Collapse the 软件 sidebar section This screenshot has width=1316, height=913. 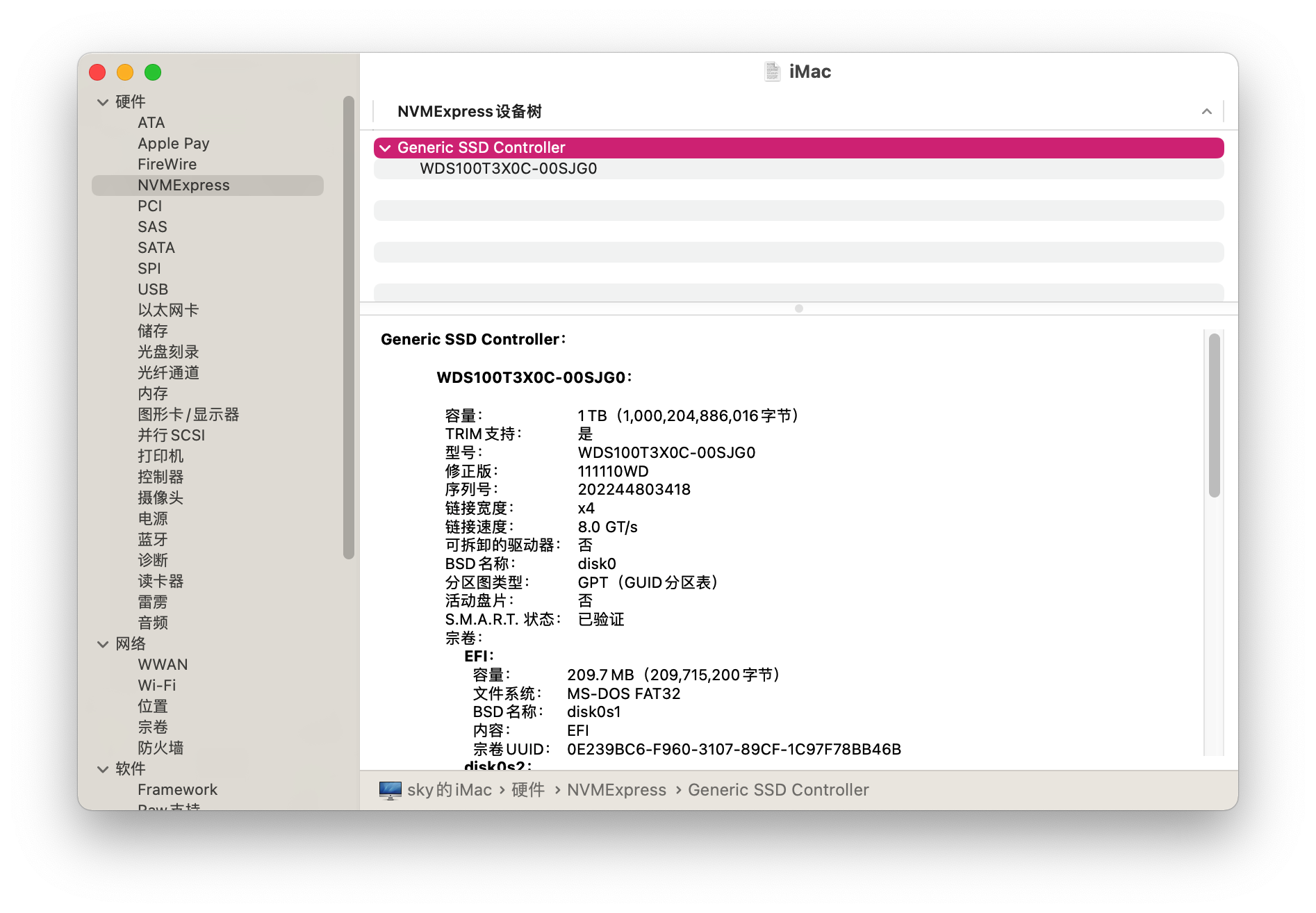point(103,769)
